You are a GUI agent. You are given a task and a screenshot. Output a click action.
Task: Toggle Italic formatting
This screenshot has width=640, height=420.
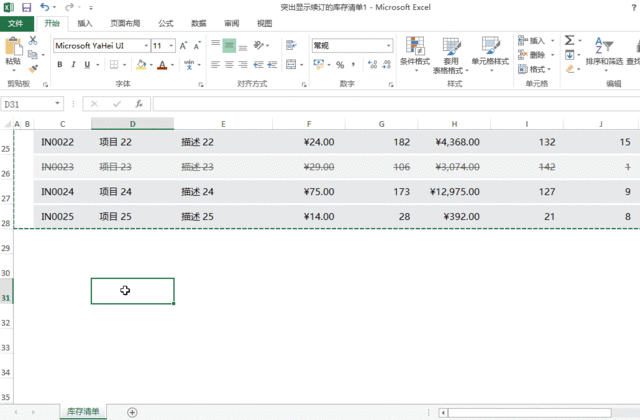[74, 65]
